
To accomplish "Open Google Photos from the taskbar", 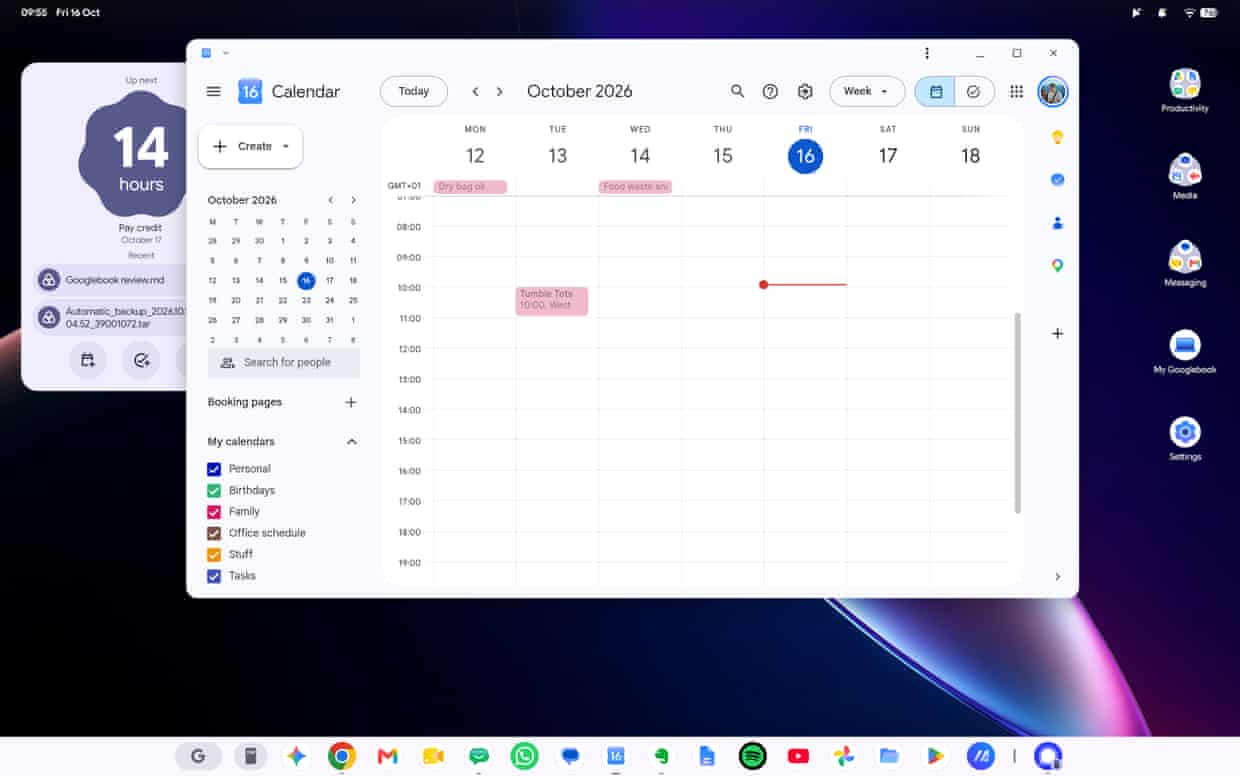I will [844, 756].
